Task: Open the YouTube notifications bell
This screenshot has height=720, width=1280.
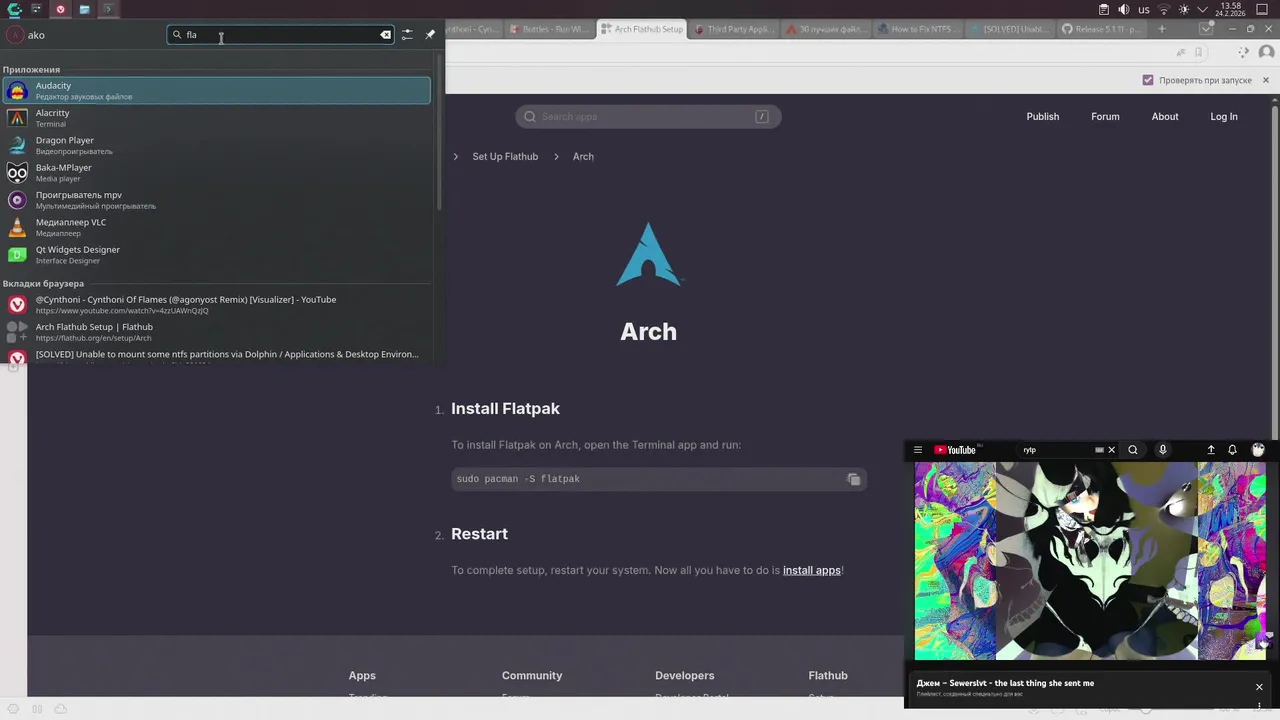Action: pos(1232,450)
